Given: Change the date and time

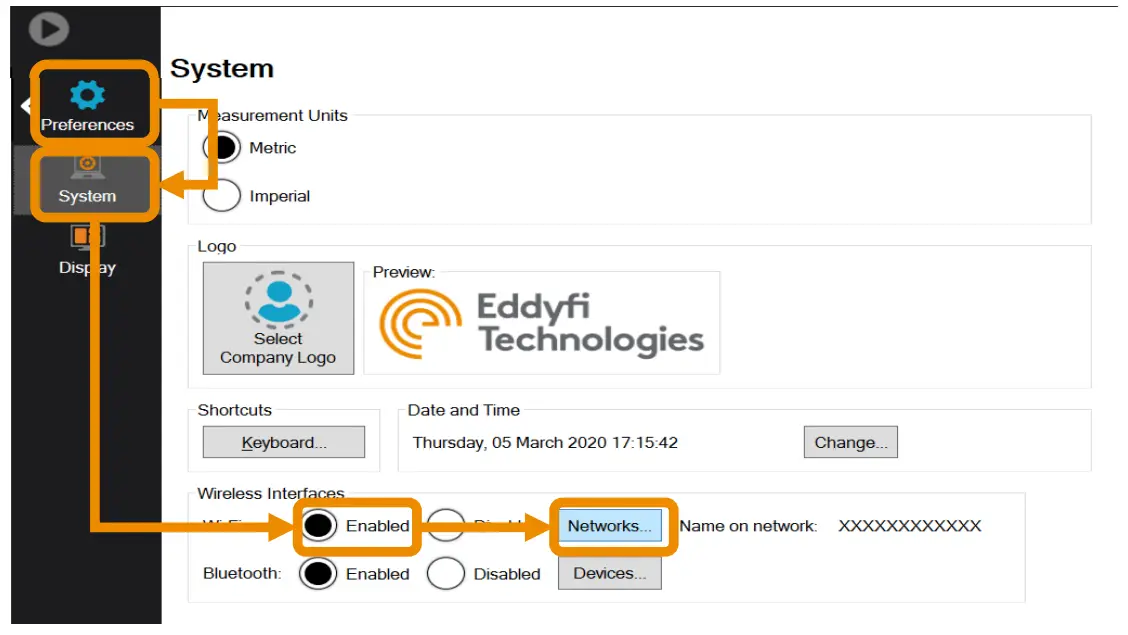Looking at the screenshot, I should [x=851, y=442].
